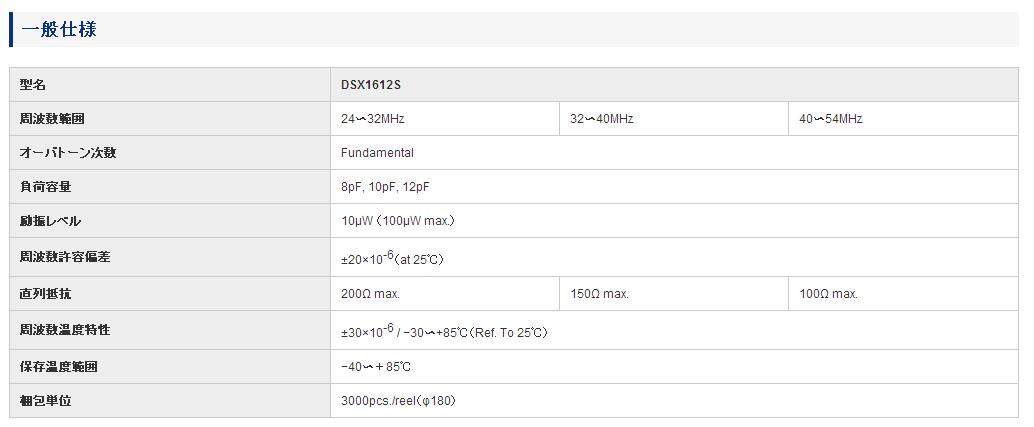
Task: Click the Fundamental overtone value
Action: click(x=377, y=153)
